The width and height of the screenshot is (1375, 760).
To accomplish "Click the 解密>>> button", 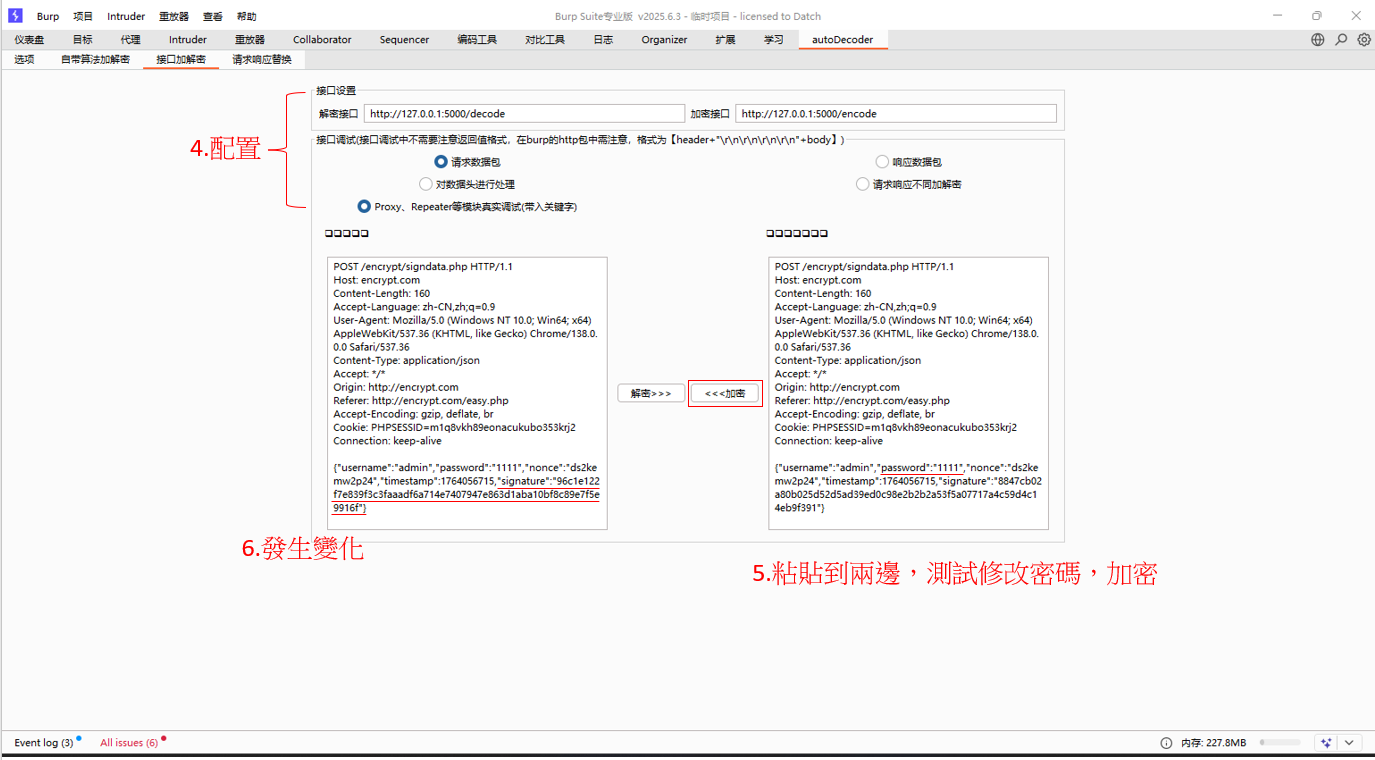I will coord(651,393).
